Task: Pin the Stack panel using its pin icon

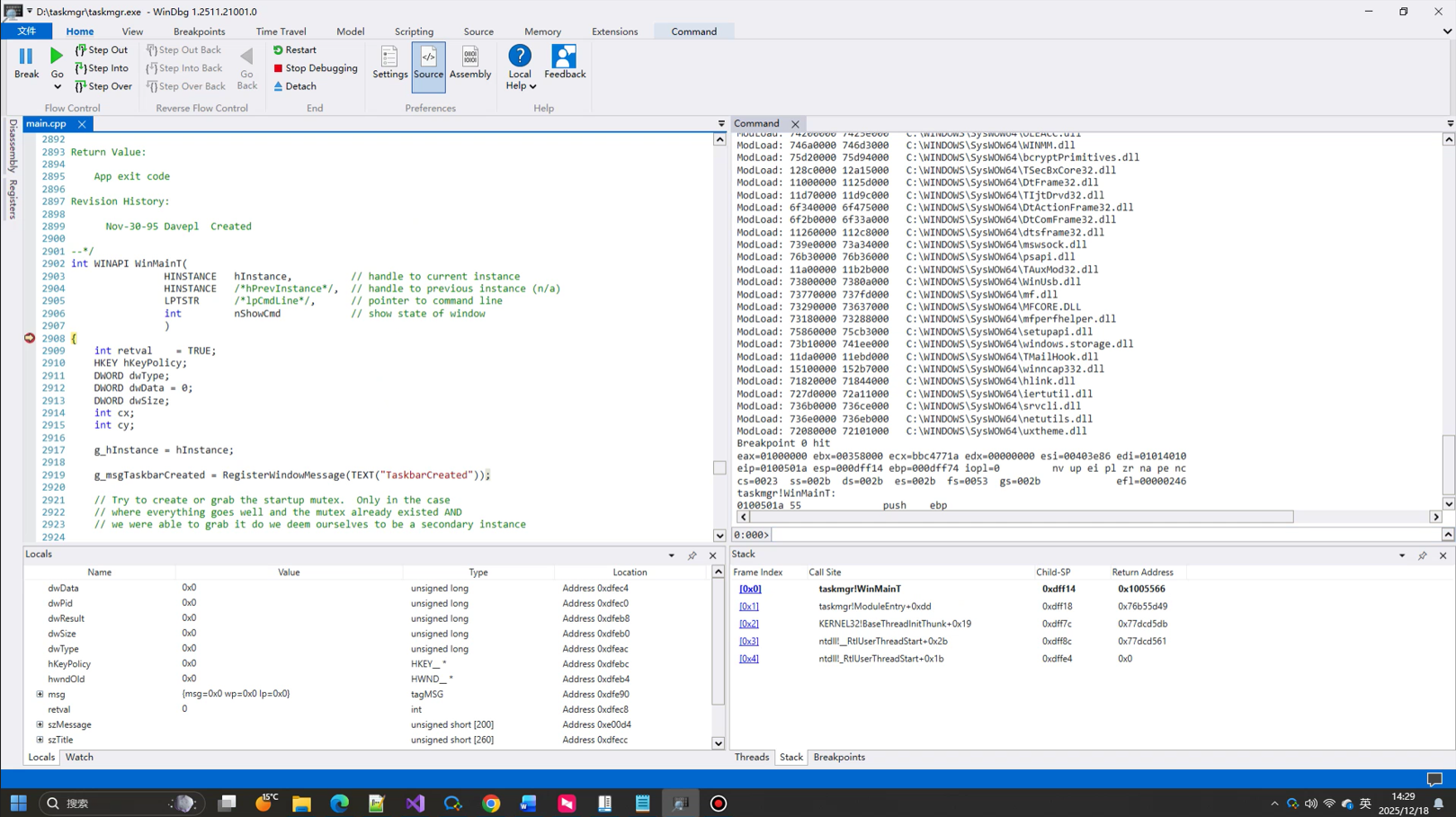Action: click(x=1422, y=555)
